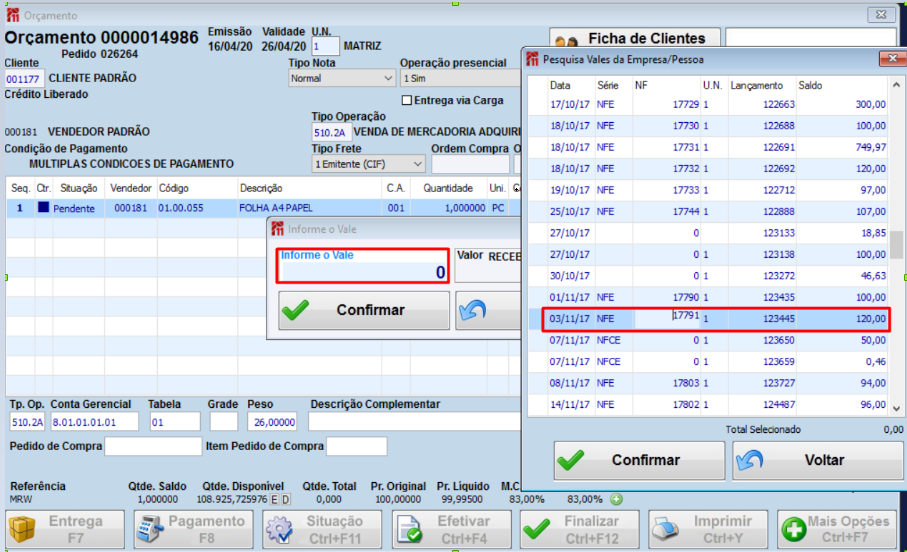Screen dimensions: 907x552
Task: Click the Saldo column header
Action: [x=810, y=85]
